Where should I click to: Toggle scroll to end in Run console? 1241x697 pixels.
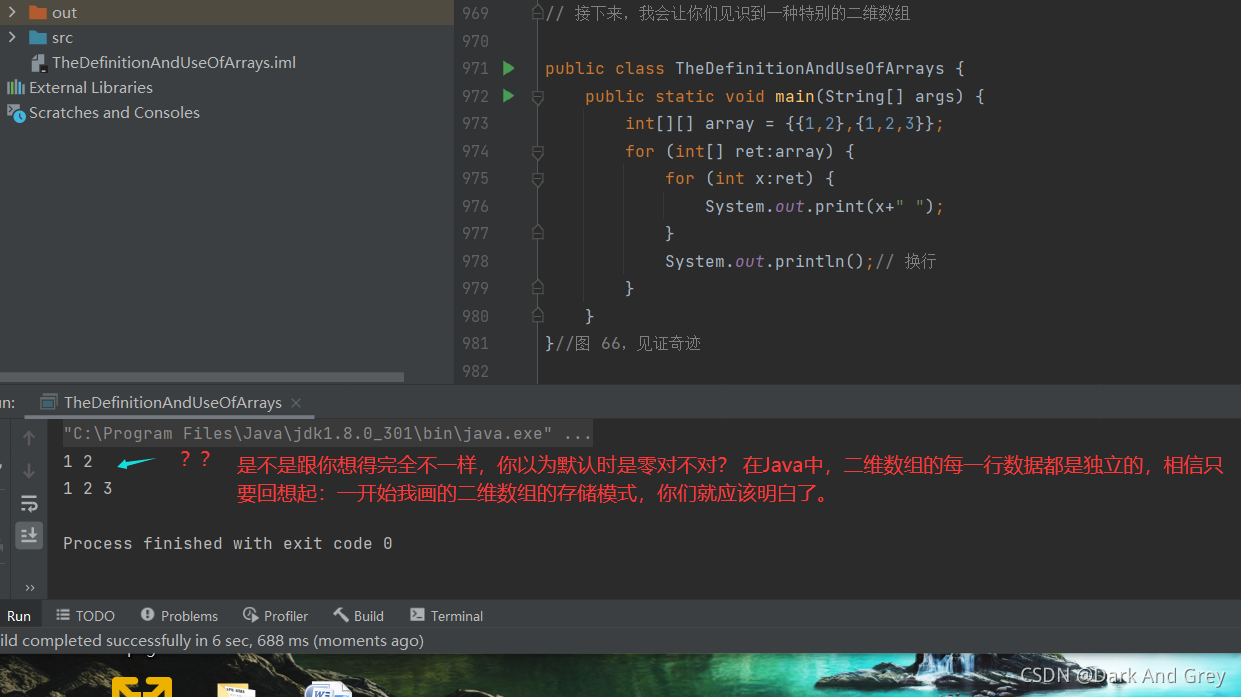pyautogui.click(x=29, y=535)
